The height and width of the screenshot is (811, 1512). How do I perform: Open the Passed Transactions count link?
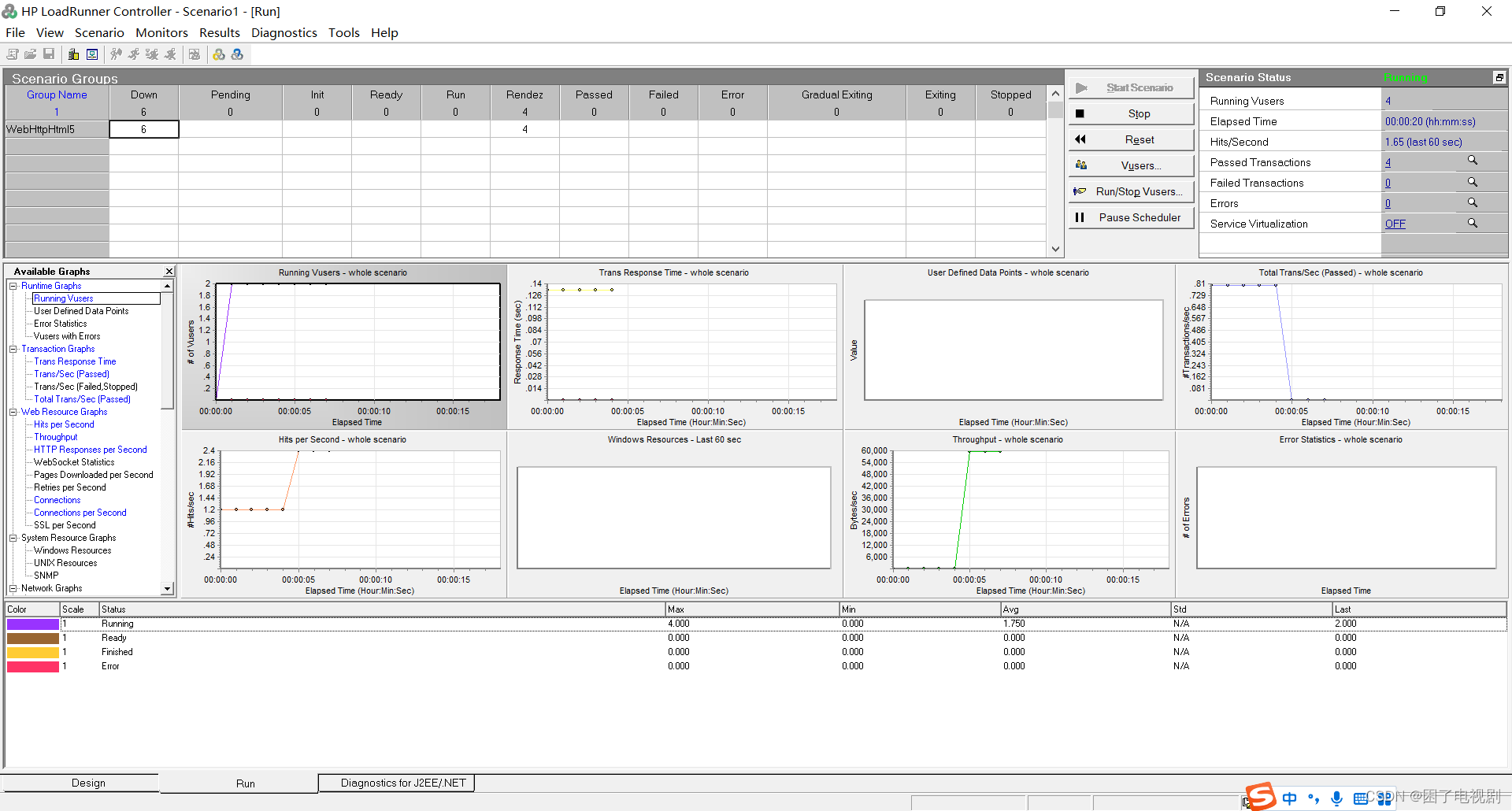click(1388, 162)
